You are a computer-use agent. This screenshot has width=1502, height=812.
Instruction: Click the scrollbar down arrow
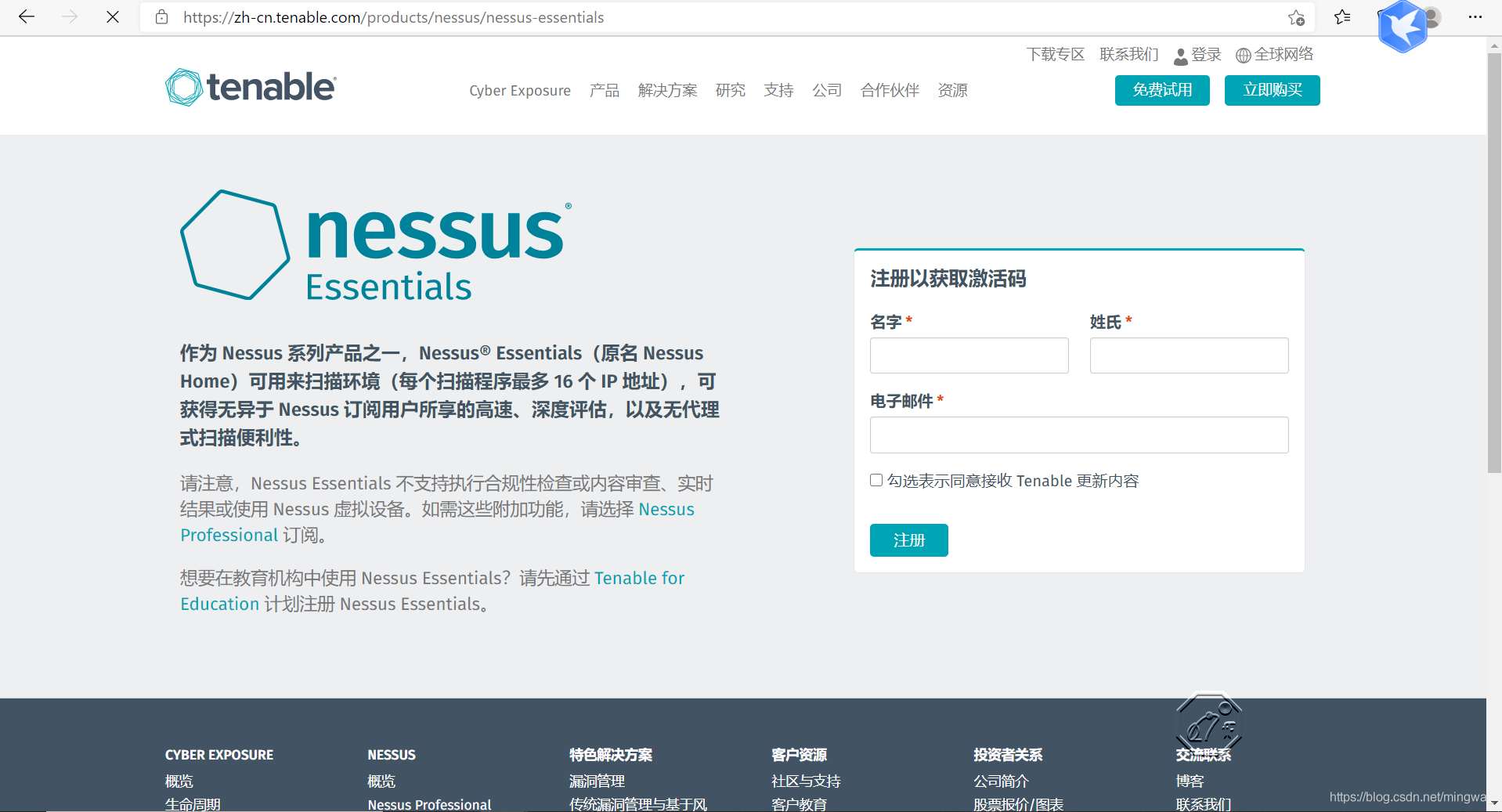(x=1494, y=803)
